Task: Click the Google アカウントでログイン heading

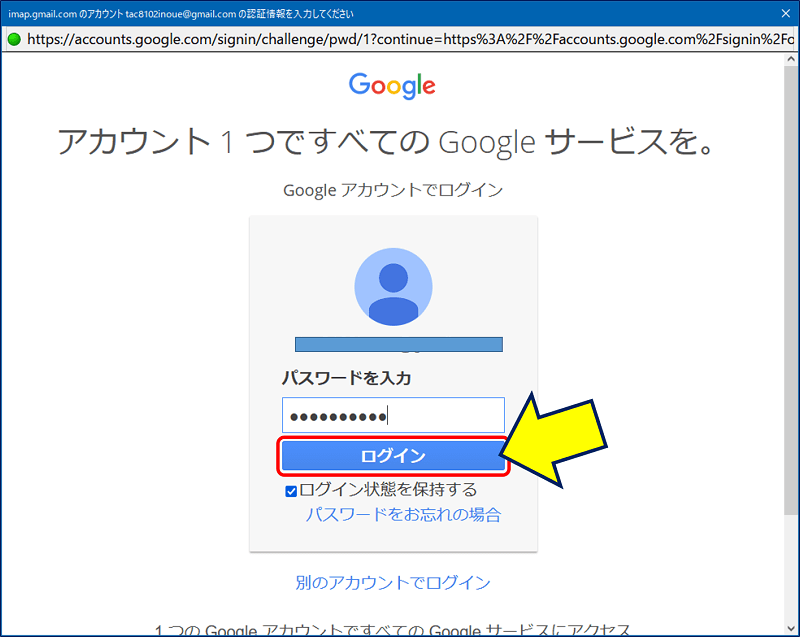Action: click(393, 190)
